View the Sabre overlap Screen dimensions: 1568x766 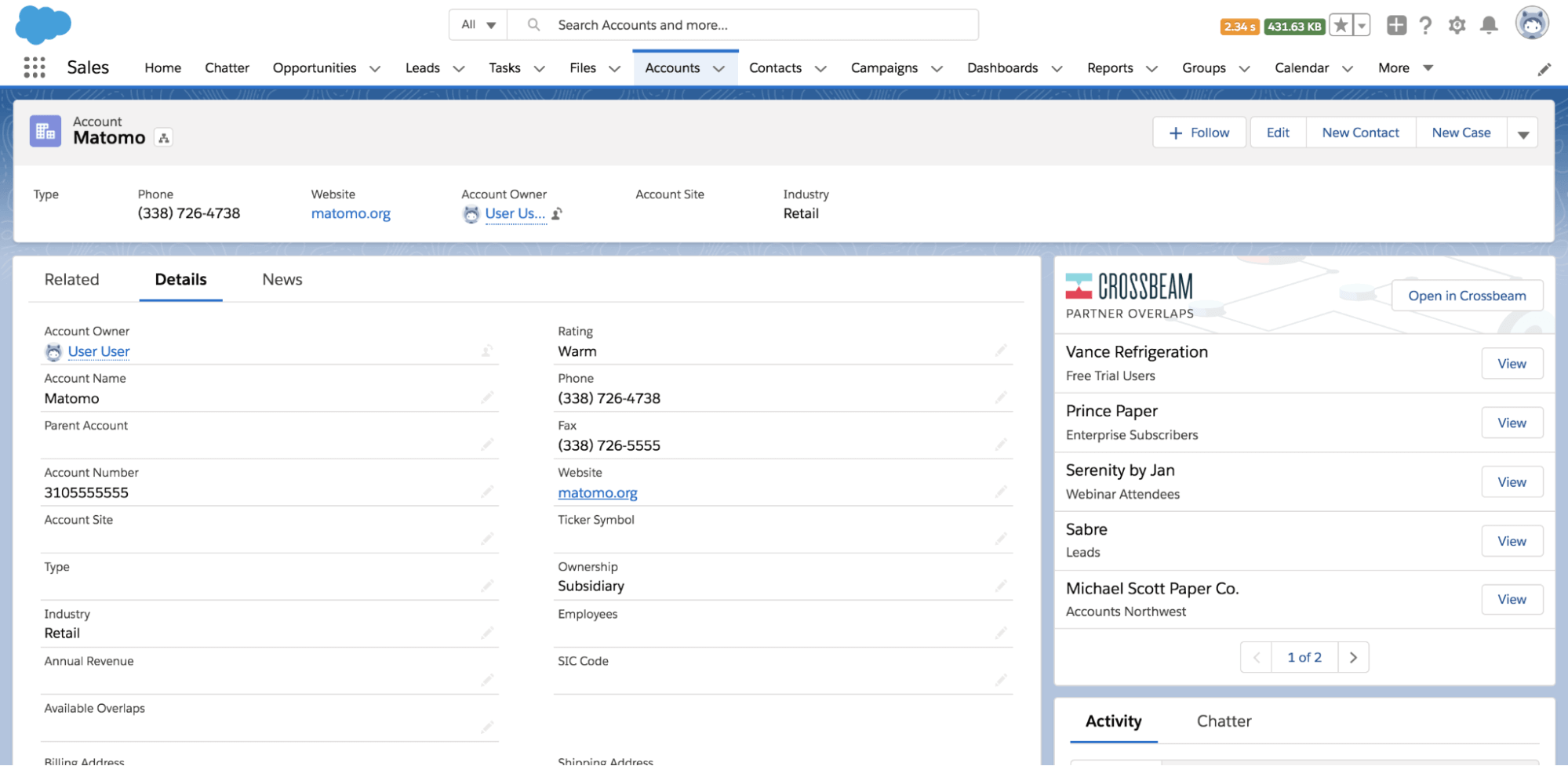pos(1512,541)
